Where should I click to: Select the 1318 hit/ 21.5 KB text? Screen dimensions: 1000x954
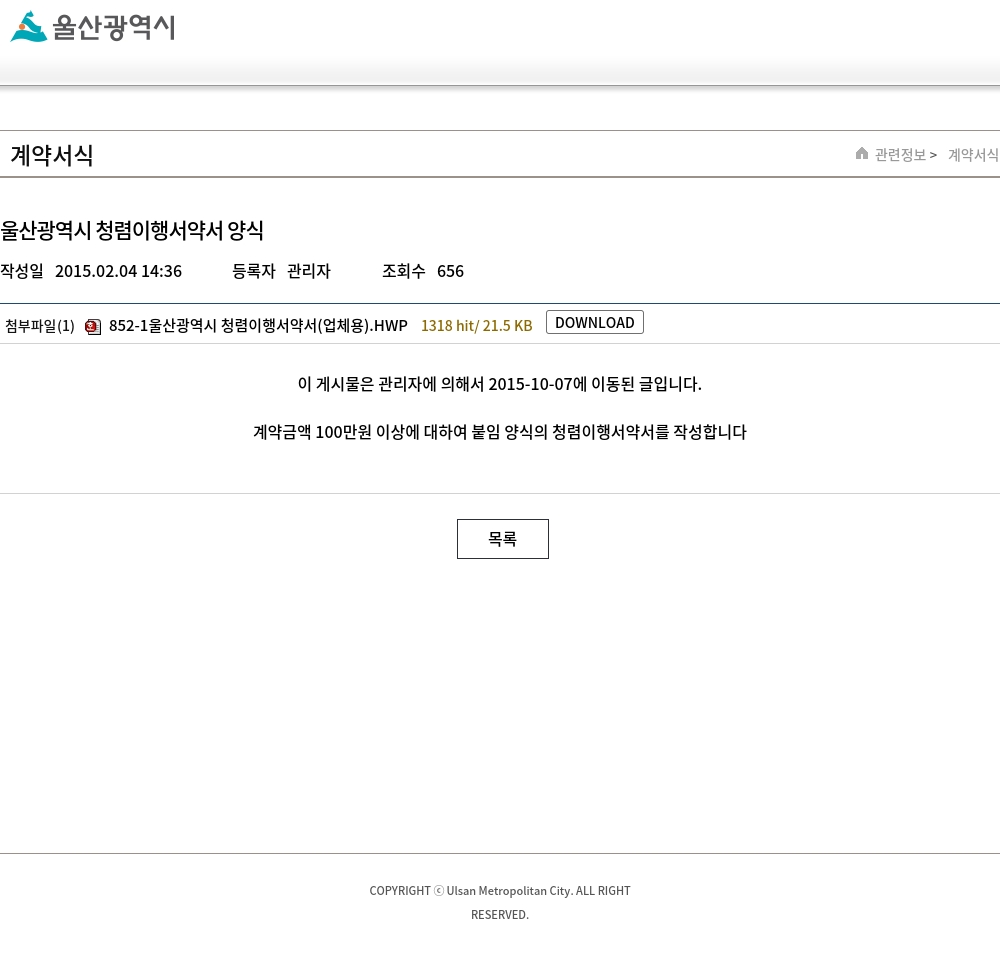click(x=476, y=326)
